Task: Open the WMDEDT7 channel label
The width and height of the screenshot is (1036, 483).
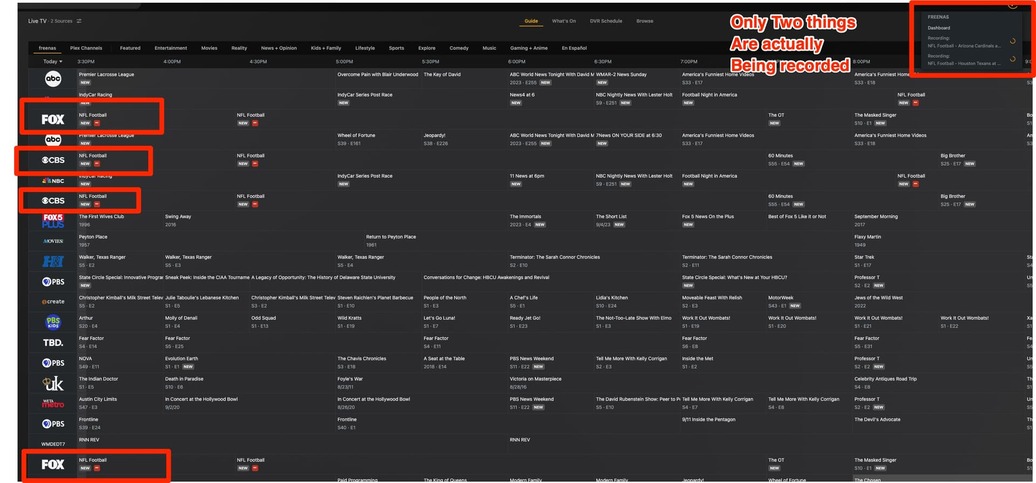Action: 53,444
